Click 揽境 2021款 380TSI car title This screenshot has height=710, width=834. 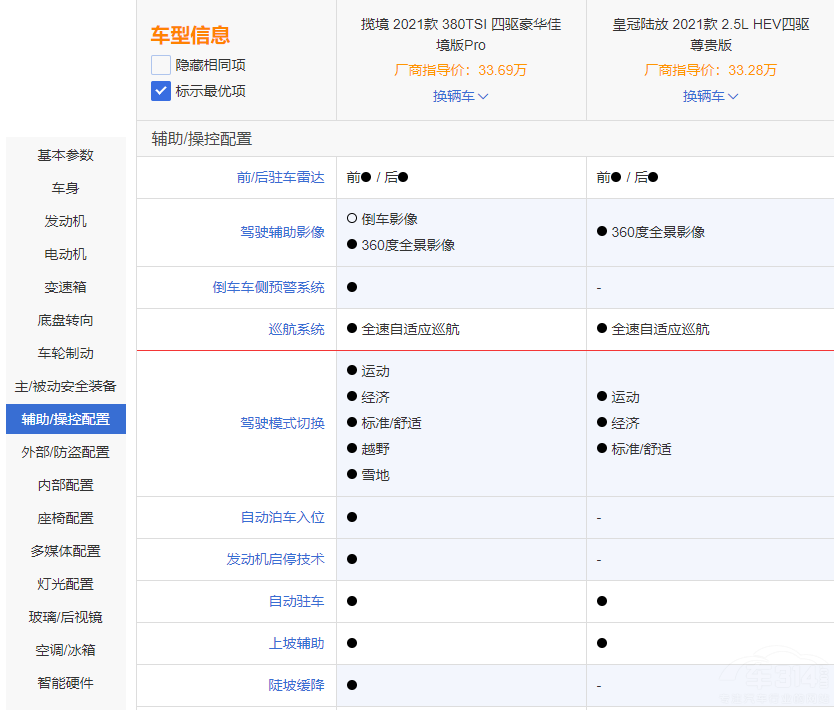(461, 34)
